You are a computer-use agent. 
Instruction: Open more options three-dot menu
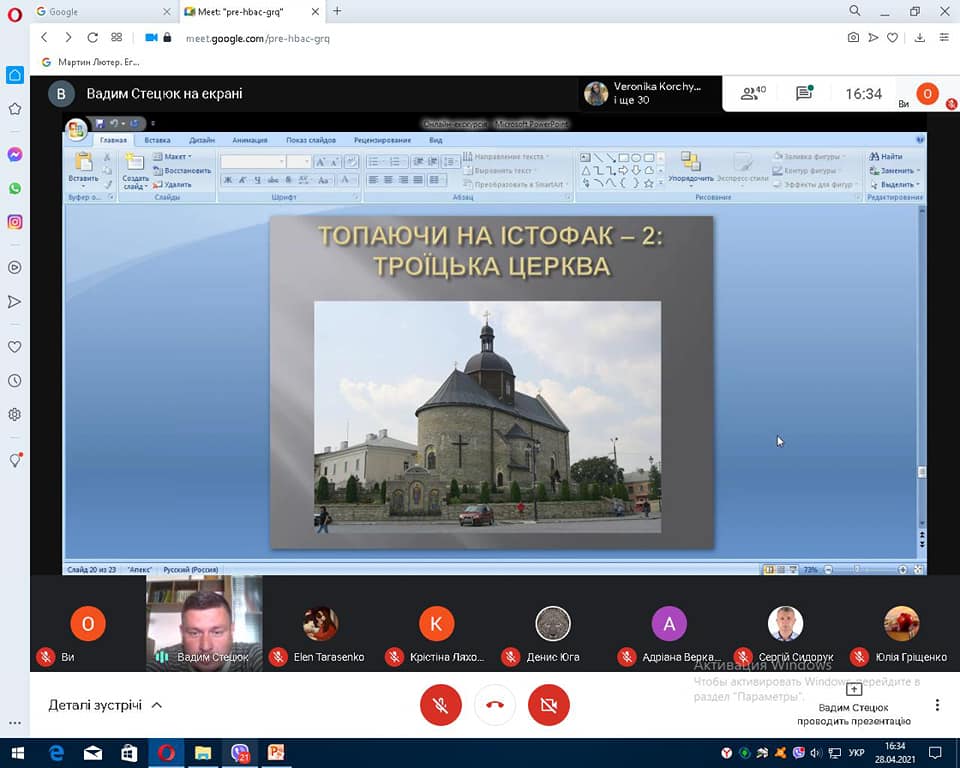click(x=937, y=705)
